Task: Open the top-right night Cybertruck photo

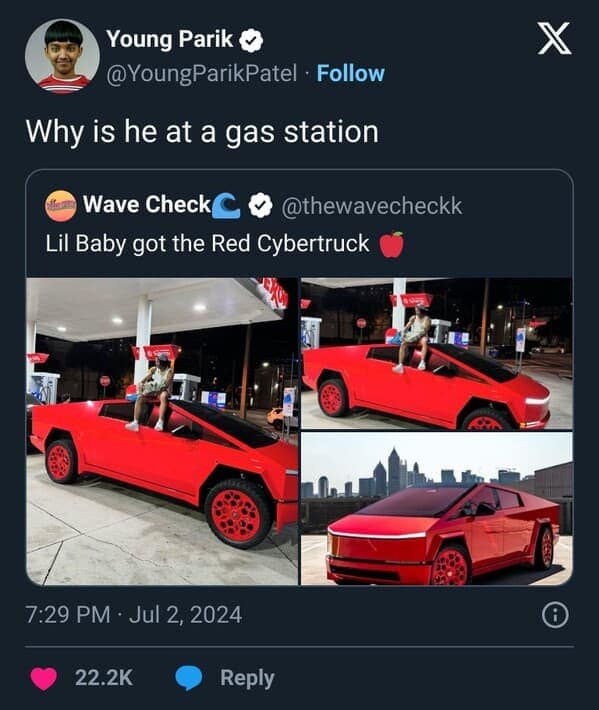Action: tap(437, 354)
